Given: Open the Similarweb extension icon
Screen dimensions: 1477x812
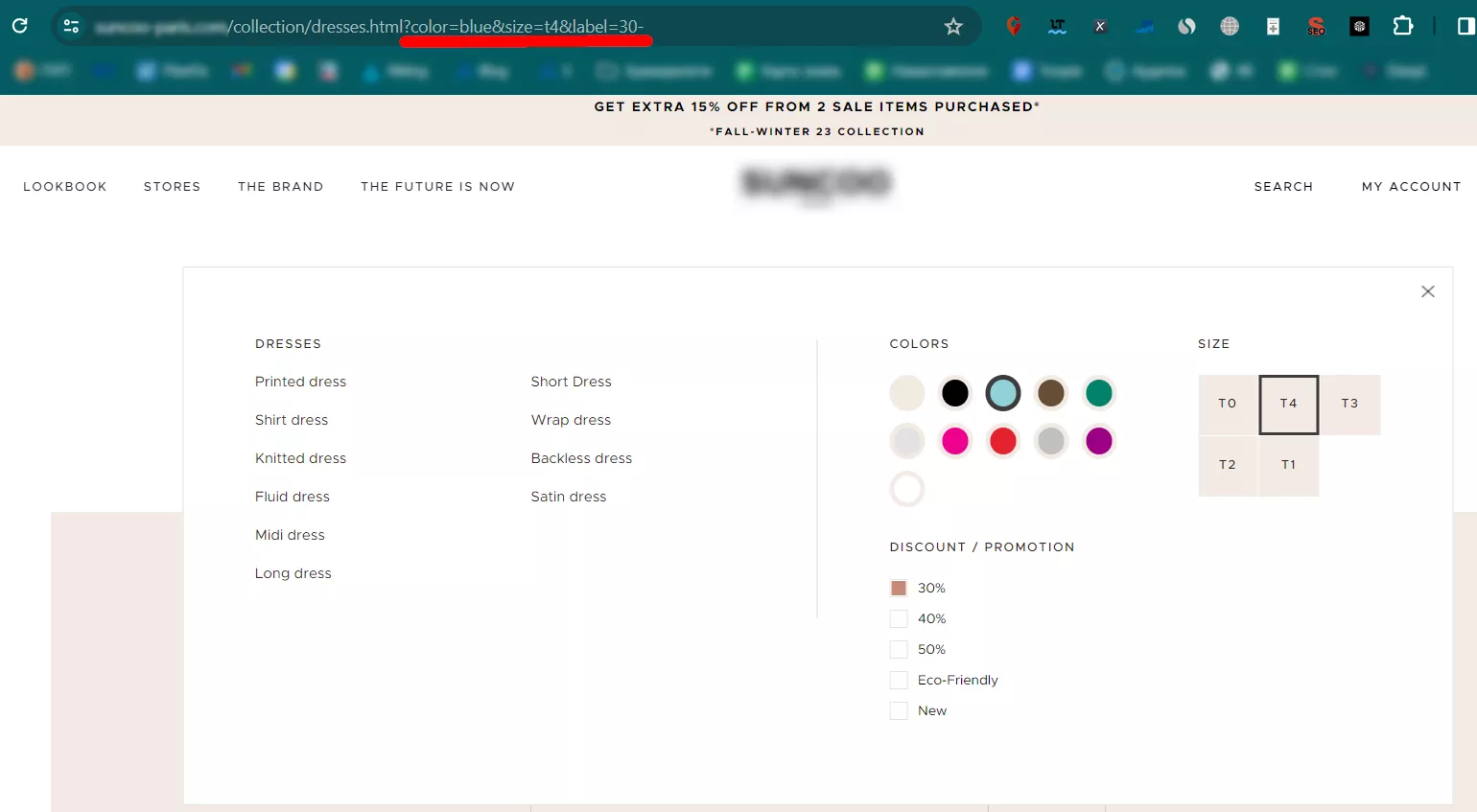Looking at the screenshot, I should 1187,27.
